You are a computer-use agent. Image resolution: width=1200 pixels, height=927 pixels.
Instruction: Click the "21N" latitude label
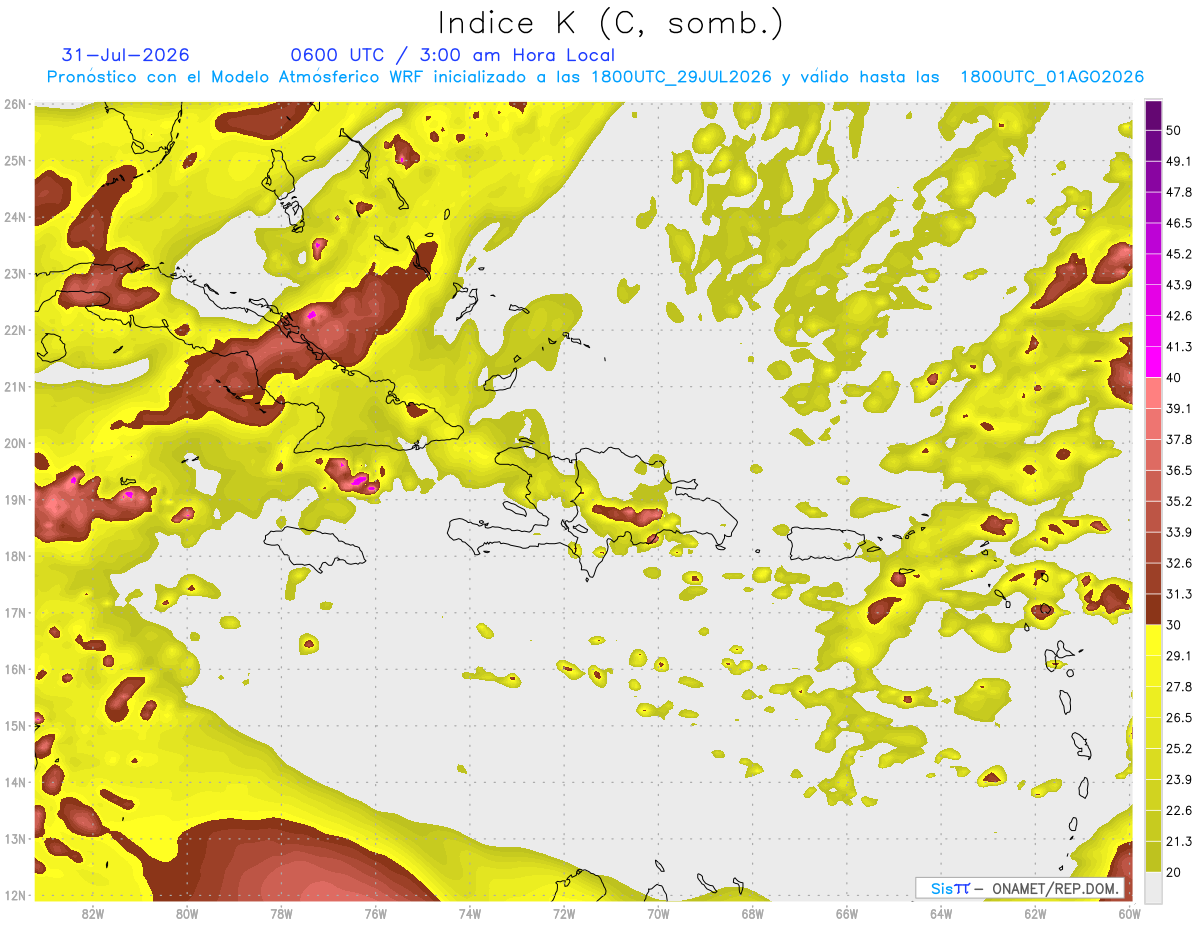tap(14, 387)
